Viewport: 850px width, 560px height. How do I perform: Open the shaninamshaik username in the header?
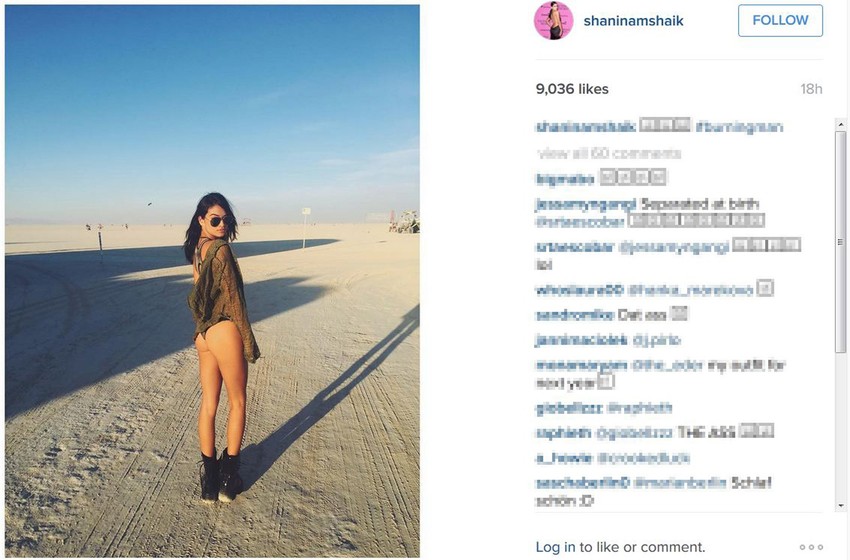point(633,21)
